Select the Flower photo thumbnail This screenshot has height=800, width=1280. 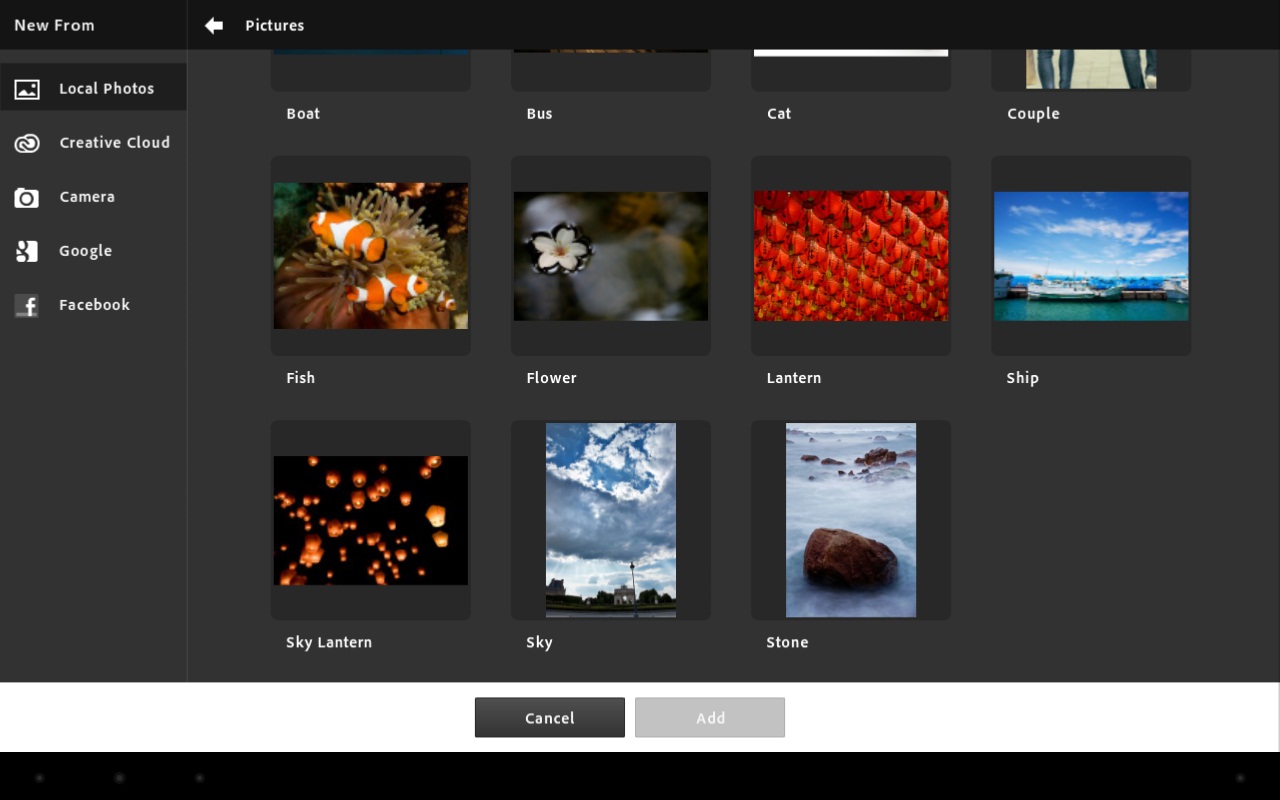(x=611, y=256)
